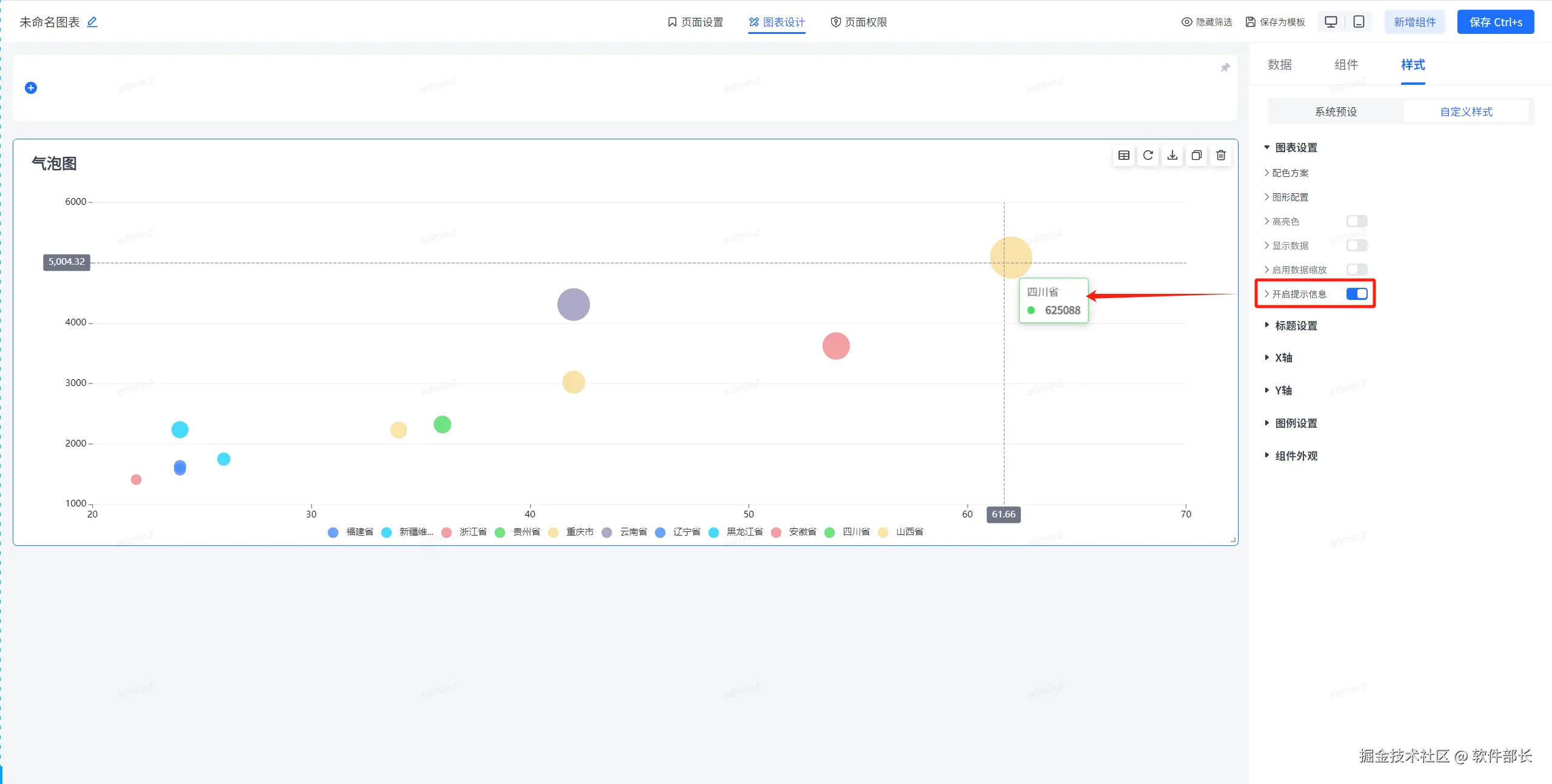Click the download icon on the chart toolbar
1552x784 pixels.
click(1172, 156)
